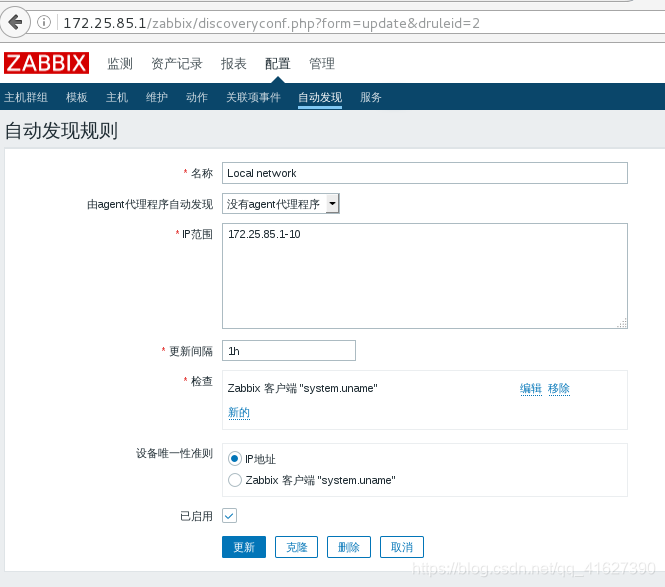The width and height of the screenshot is (665, 587).
Task: Open the site information icon in address bar
Action: pos(44,22)
